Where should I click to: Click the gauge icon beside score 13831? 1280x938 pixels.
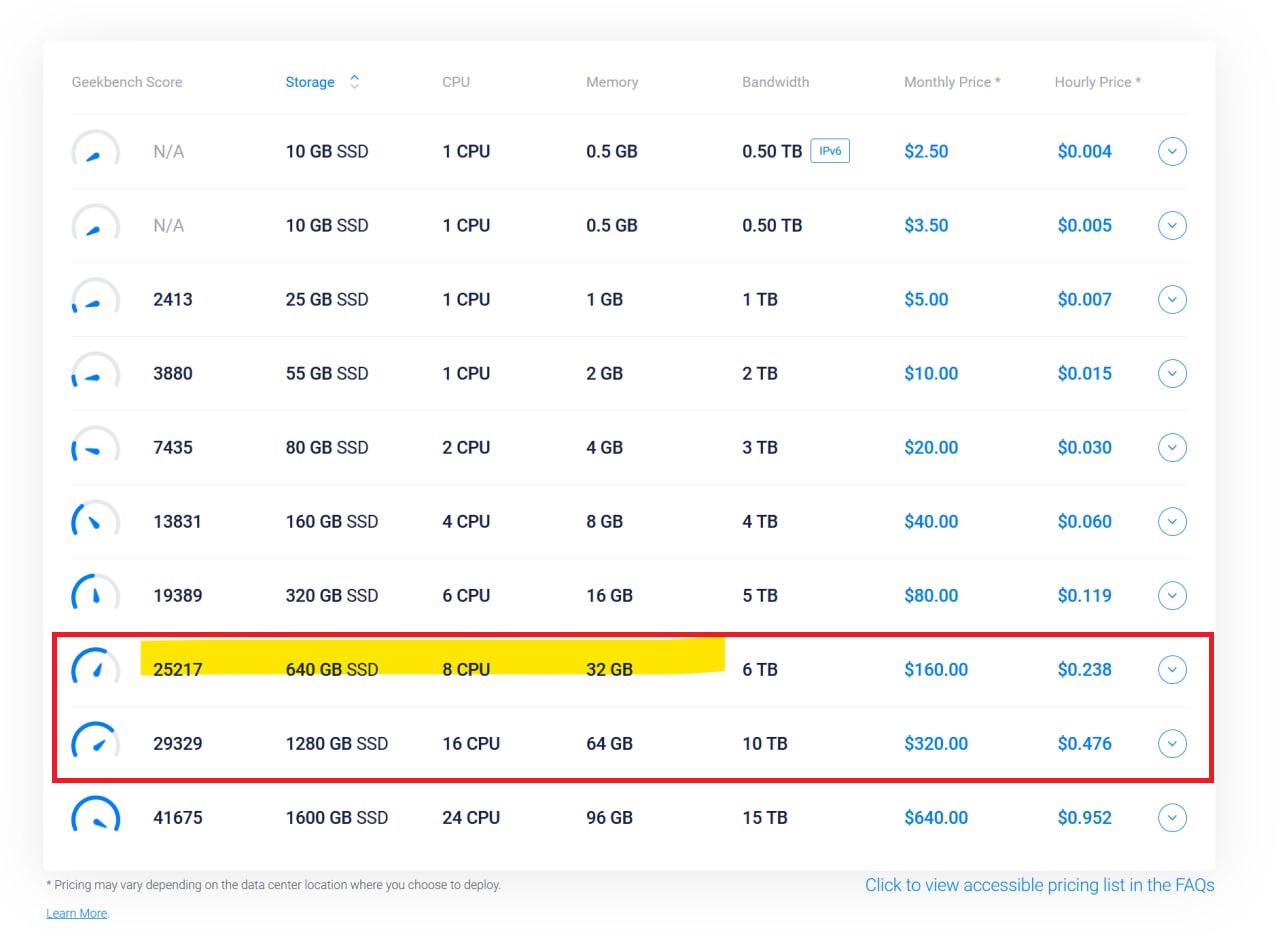click(95, 522)
